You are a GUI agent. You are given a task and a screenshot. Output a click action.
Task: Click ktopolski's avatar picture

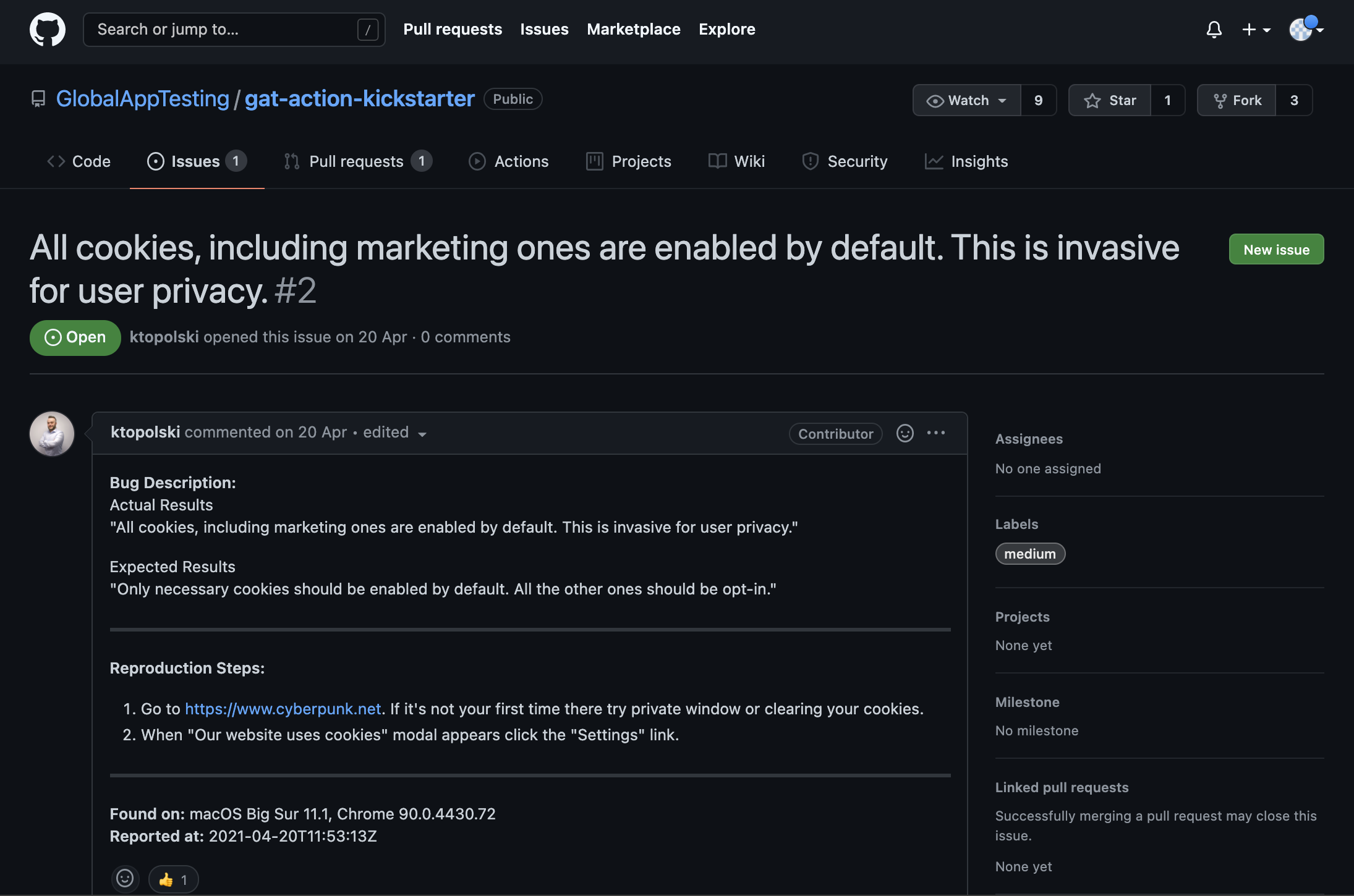pyautogui.click(x=51, y=433)
